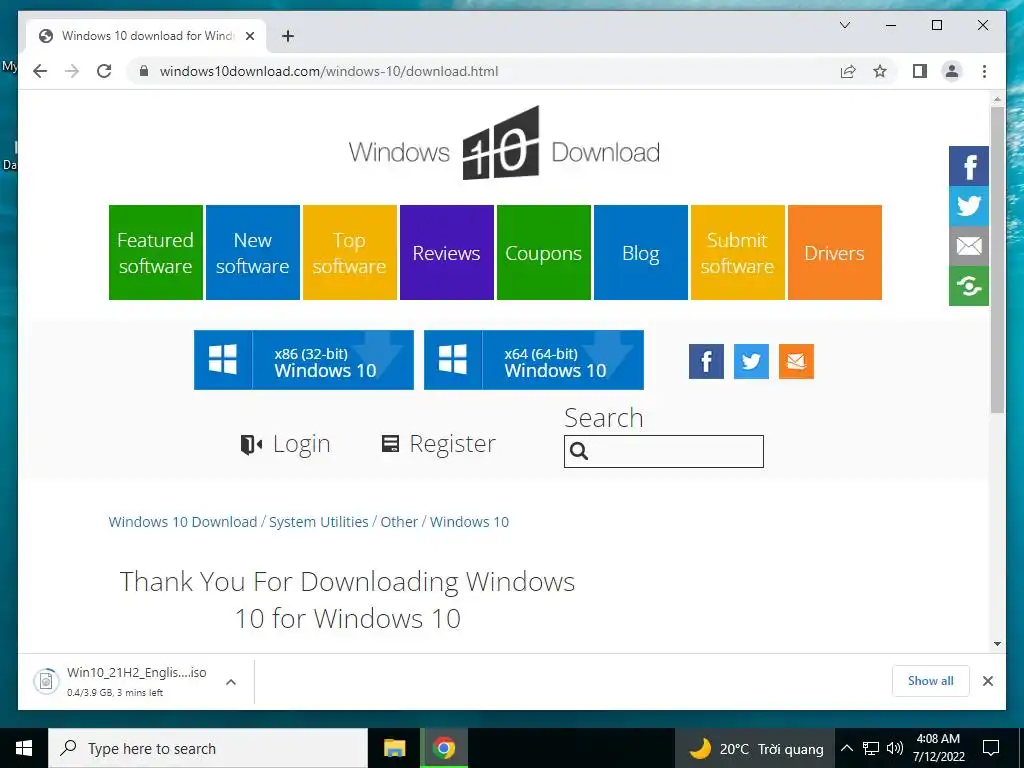Close the Windows 10 download tab
The image size is (1024, 768).
(249, 36)
